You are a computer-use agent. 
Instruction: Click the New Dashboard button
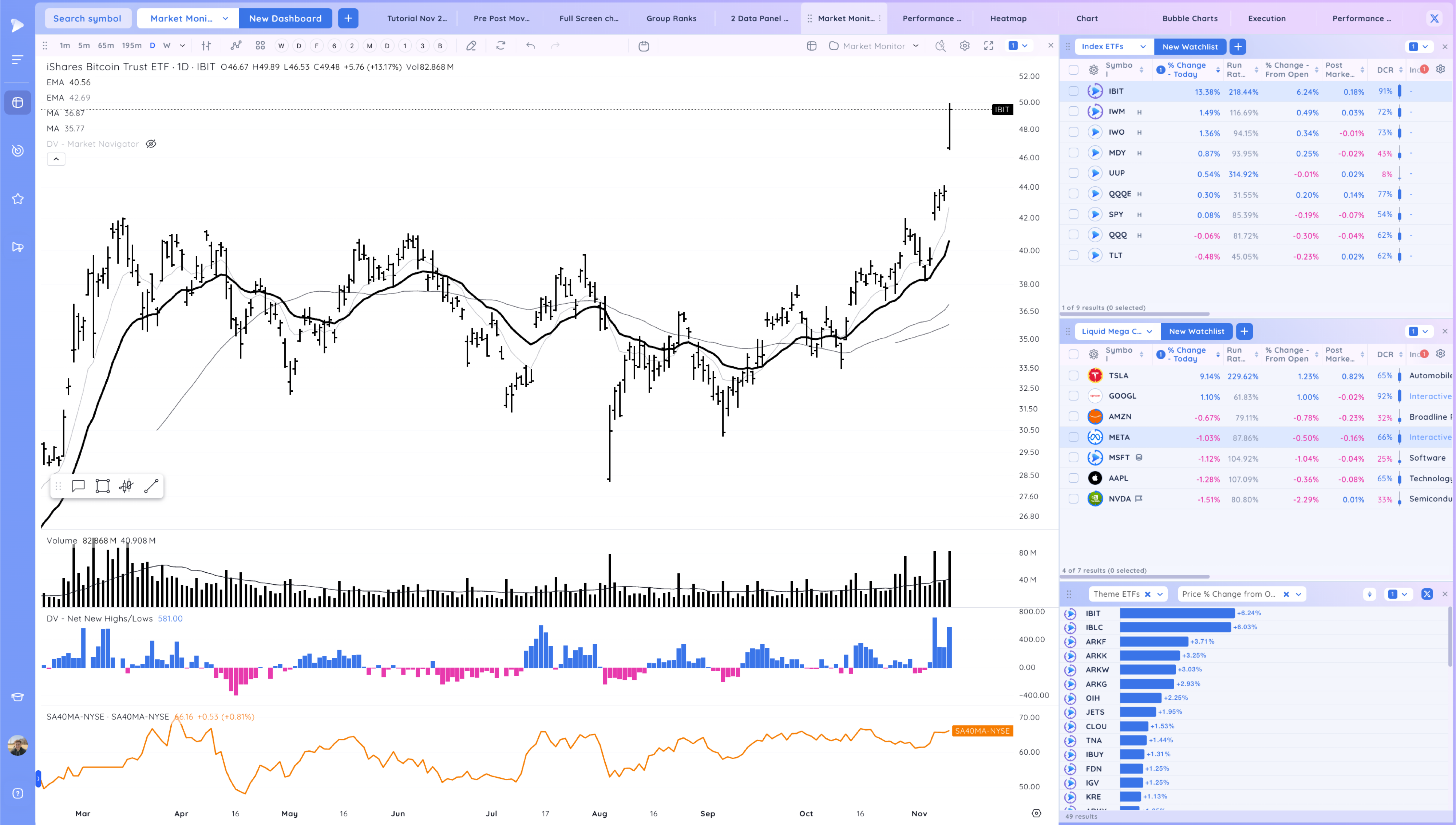tap(285, 18)
